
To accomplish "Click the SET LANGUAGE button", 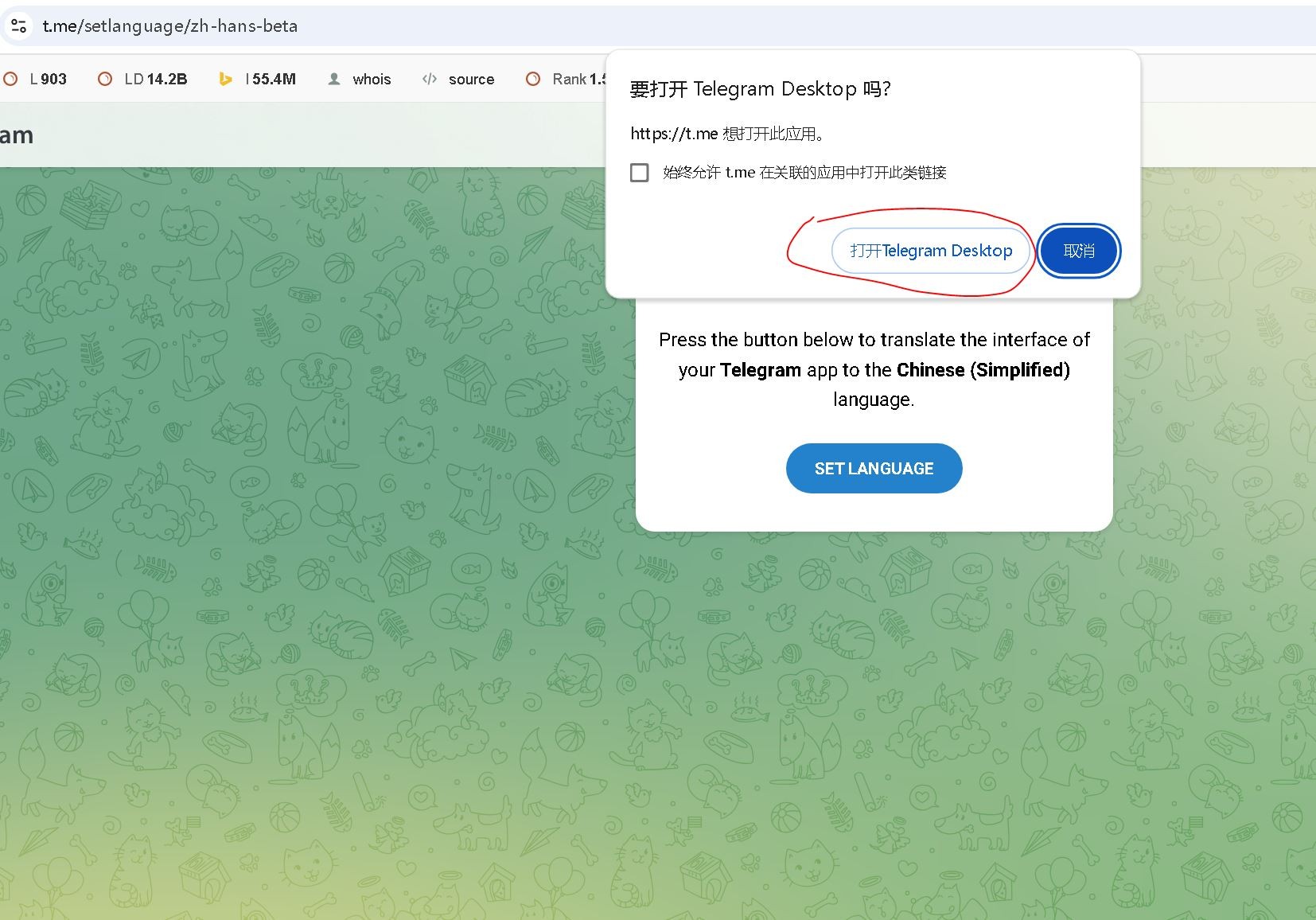I will (874, 469).
